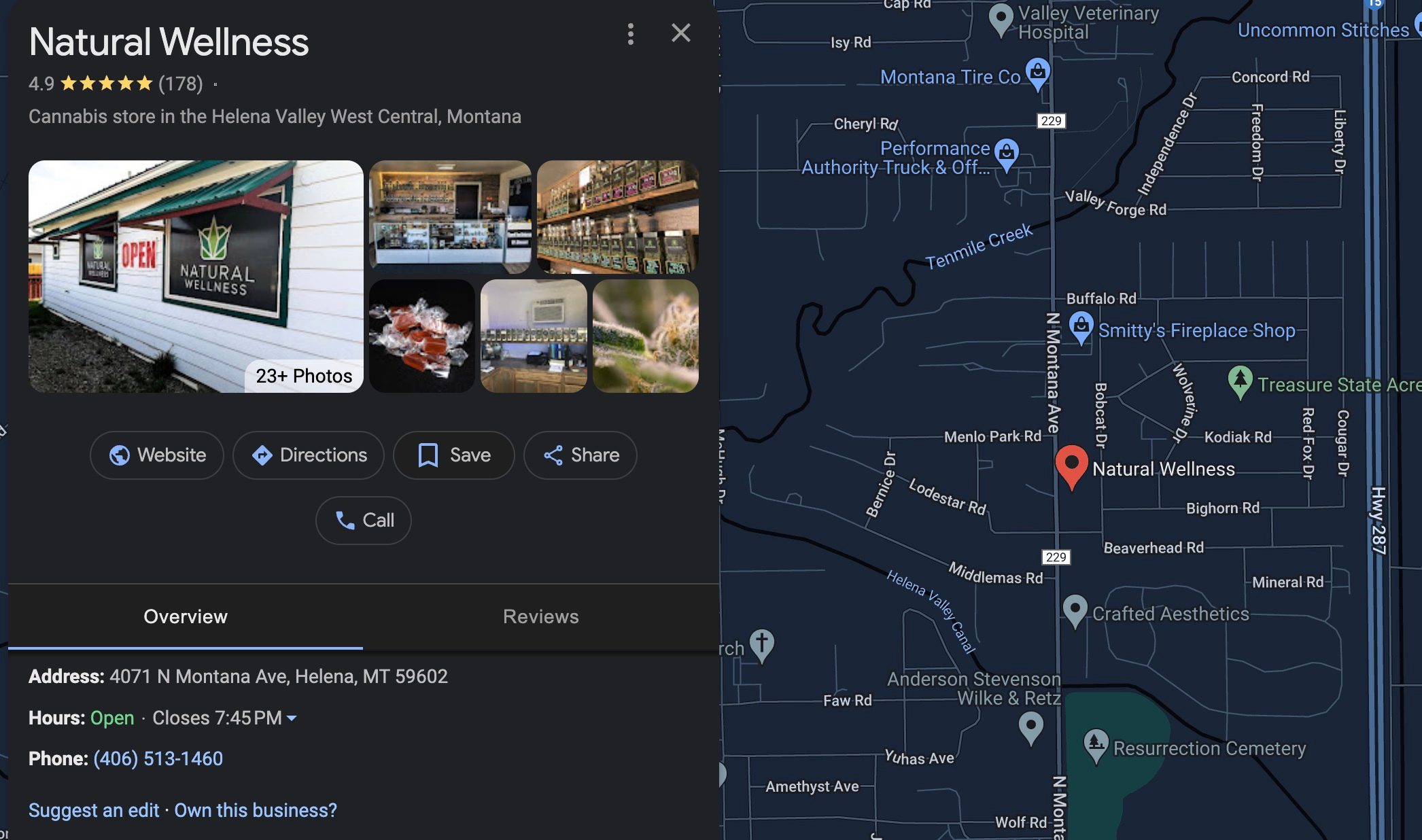Select the Treasure State Acres park pin
This screenshot has height=840, width=1422.
pos(1240,383)
